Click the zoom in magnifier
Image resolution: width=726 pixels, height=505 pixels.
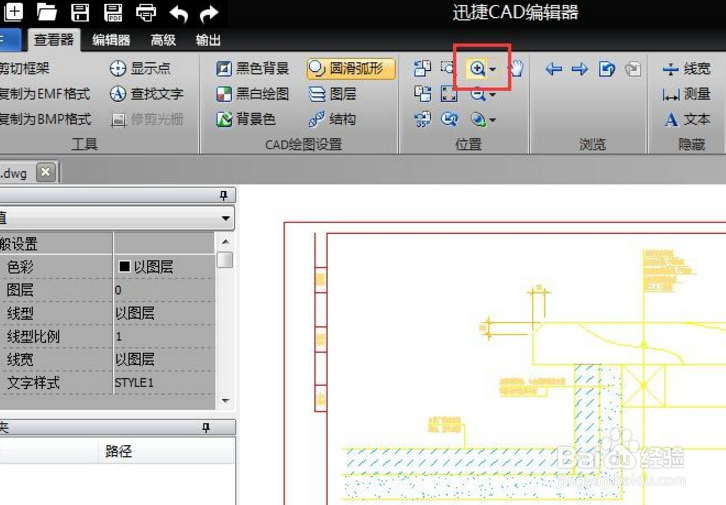(477, 69)
